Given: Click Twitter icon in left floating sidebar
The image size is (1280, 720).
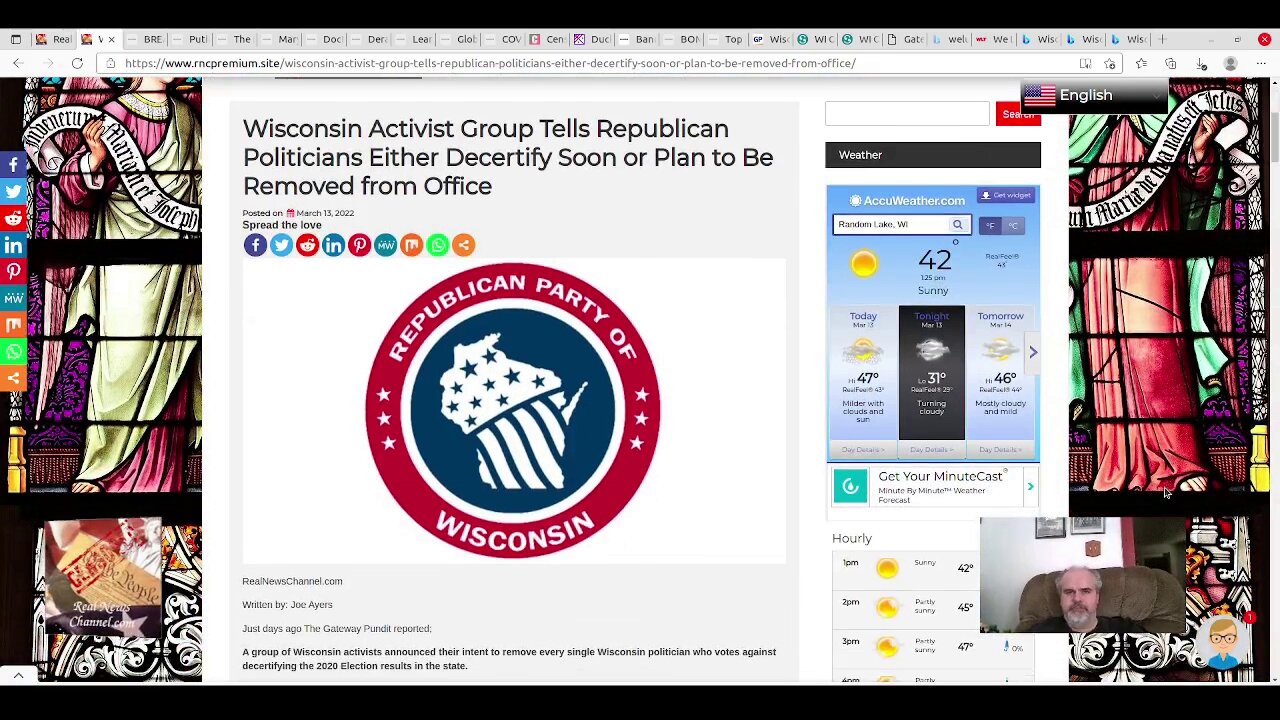Looking at the screenshot, I should click(x=13, y=191).
